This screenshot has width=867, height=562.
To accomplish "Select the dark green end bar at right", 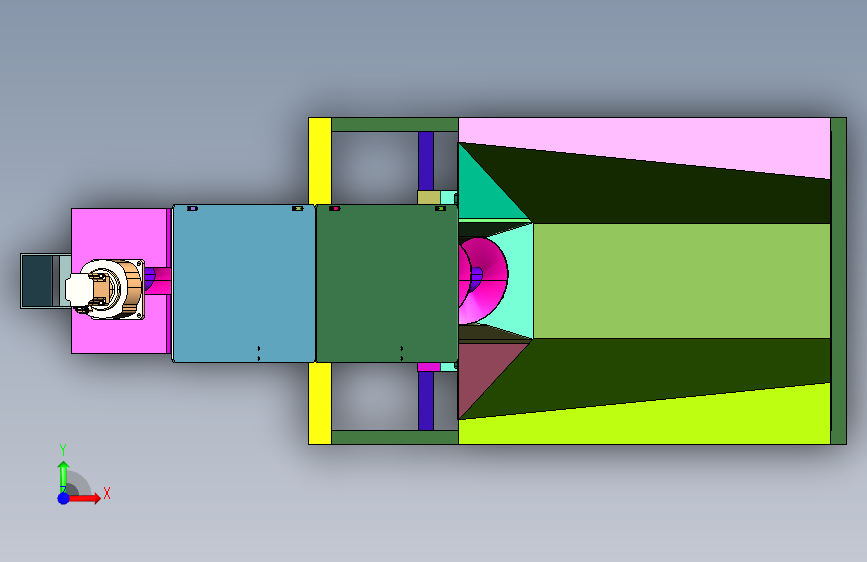I will pyautogui.click(x=838, y=281).
